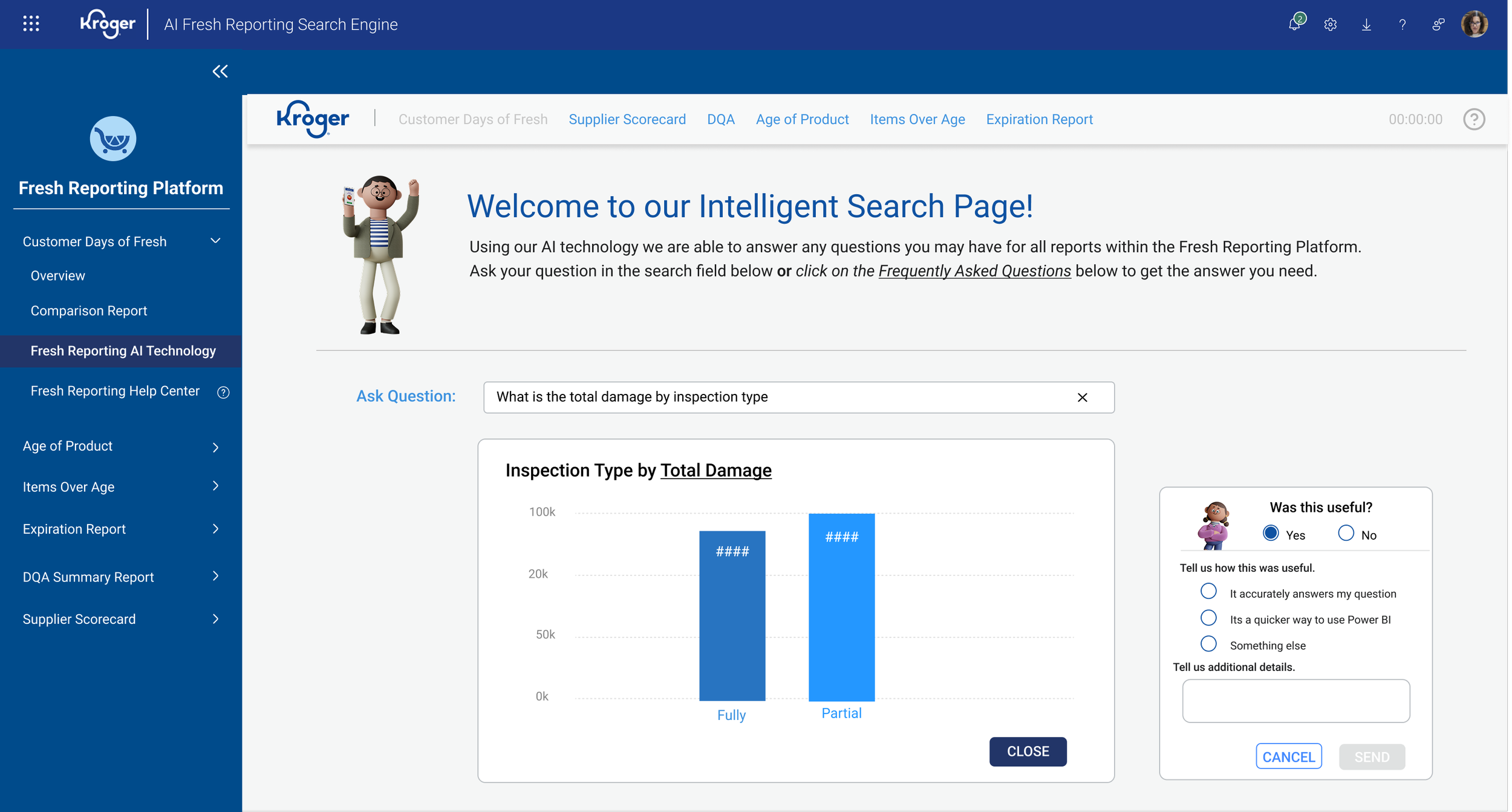Clear the search field with X icon
Image resolution: width=1512 pixels, height=812 pixels.
coord(1082,398)
